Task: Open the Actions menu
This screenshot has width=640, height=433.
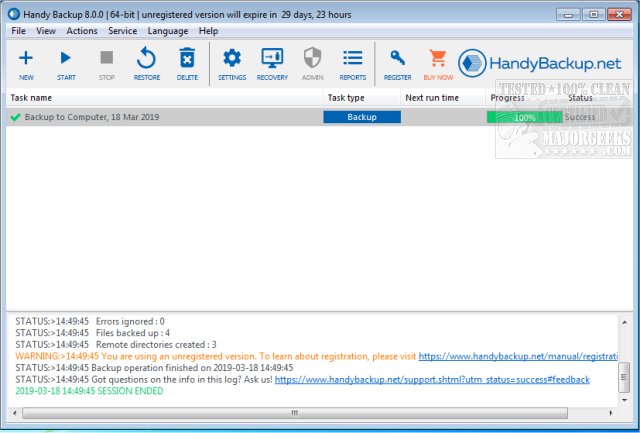Action: click(82, 31)
